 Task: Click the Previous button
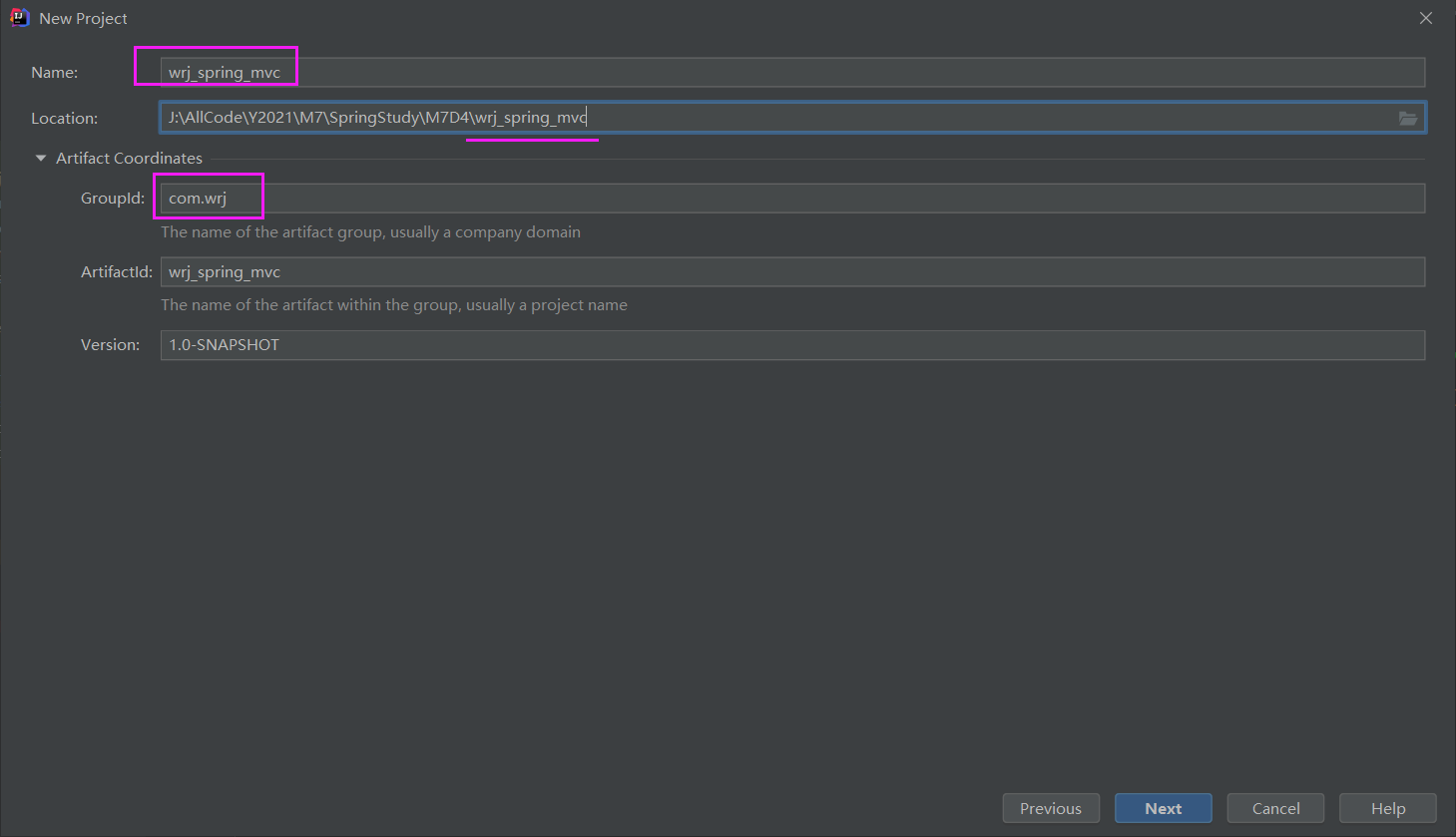(1051, 808)
